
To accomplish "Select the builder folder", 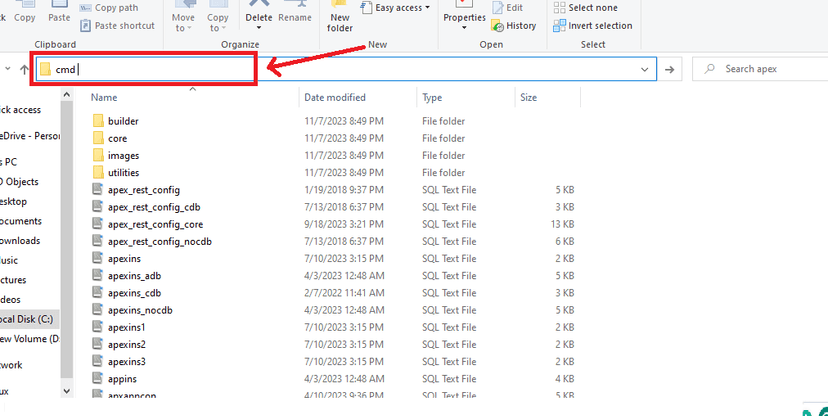I will tap(123, 121).
